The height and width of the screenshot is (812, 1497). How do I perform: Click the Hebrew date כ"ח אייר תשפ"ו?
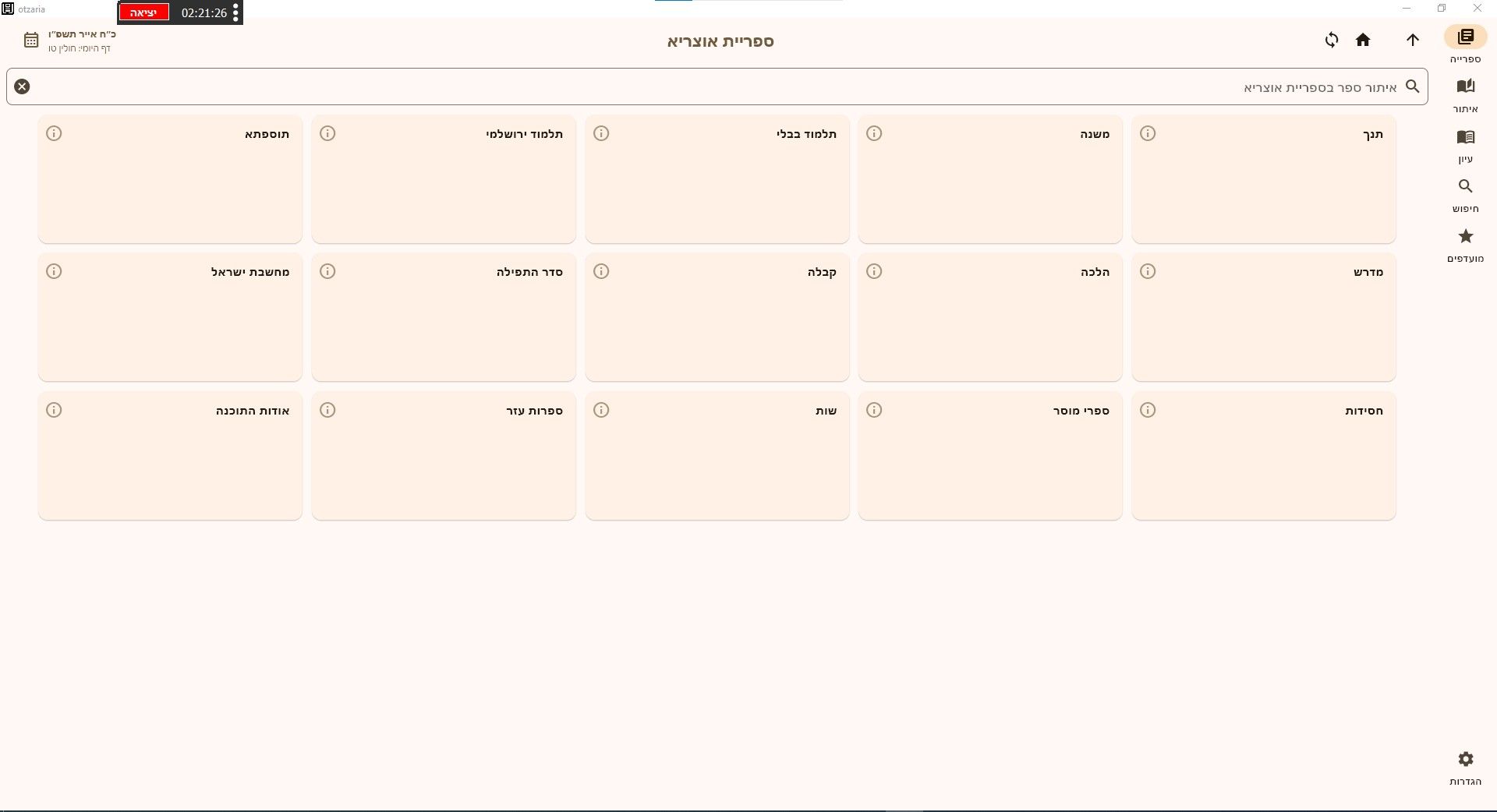click(82, 34)
